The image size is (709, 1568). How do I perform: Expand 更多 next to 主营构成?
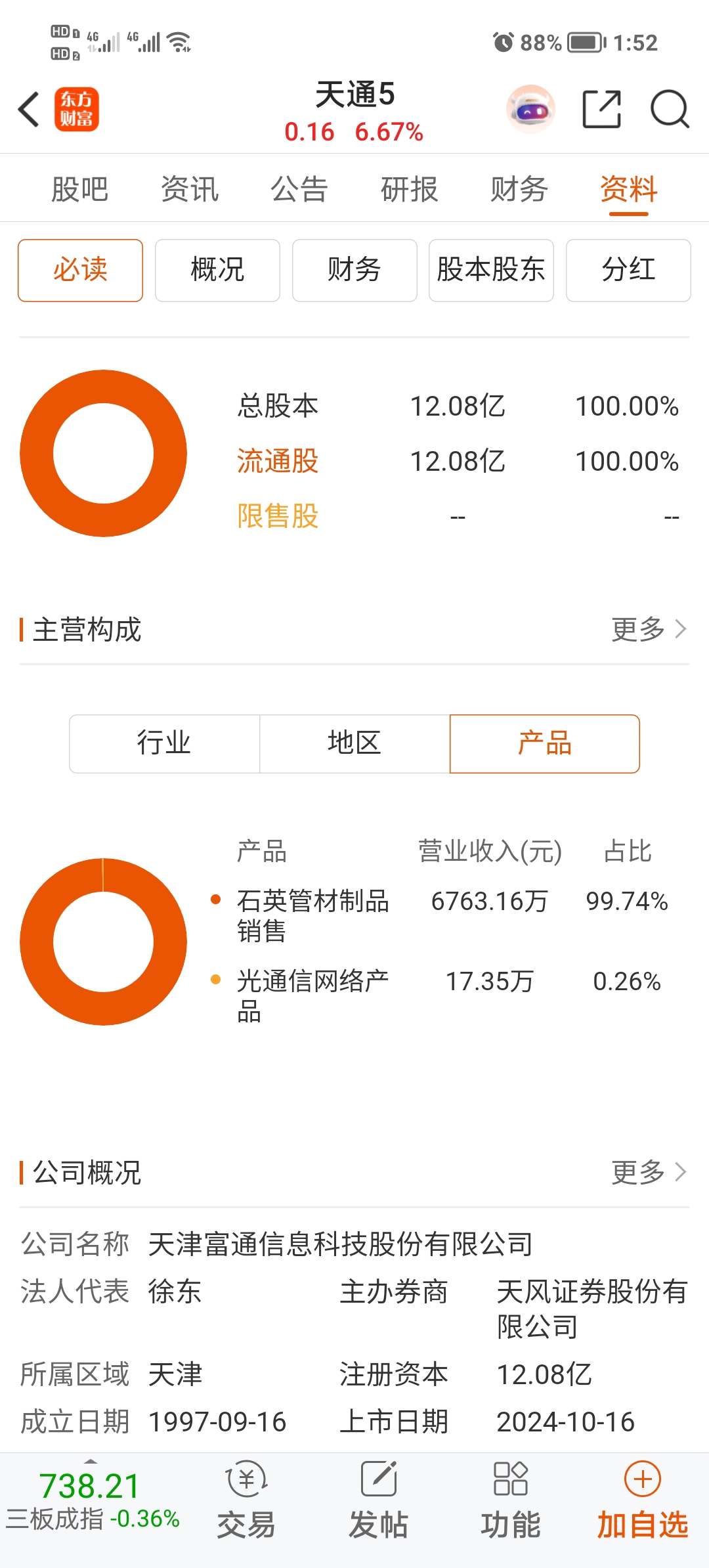pos(649,630)
